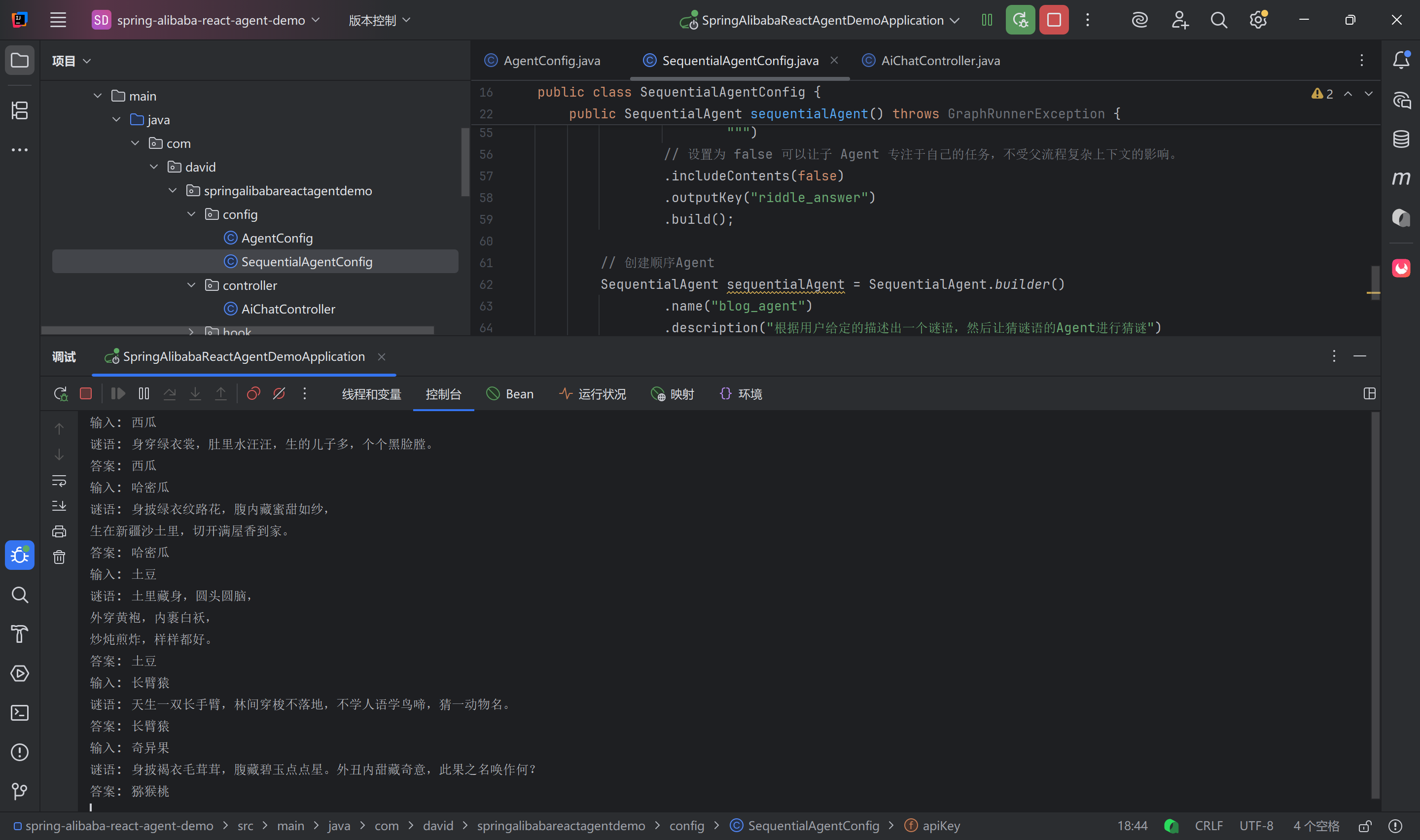Collapse the config package
1420x840 pixels.
(x=191, y=214)
